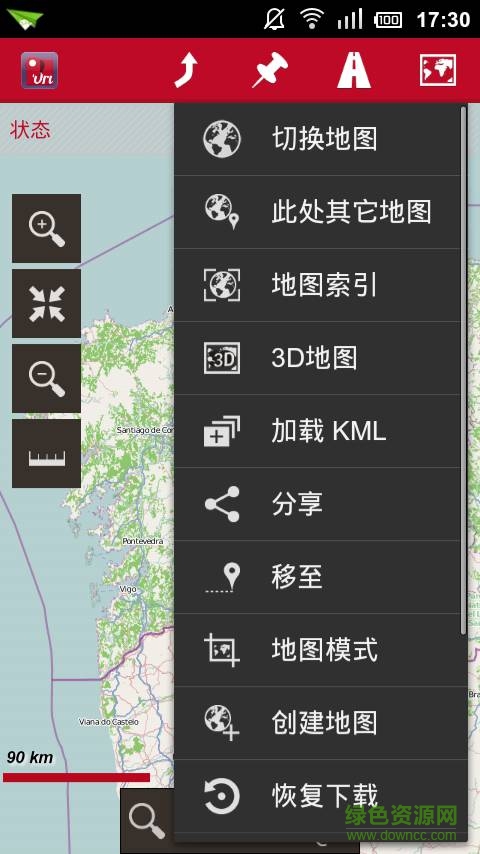Image resolution: width=480 pixels, height=854 pixels.
Task: Tap the zoom out magnifier button
Action: [x=46, y=378]
